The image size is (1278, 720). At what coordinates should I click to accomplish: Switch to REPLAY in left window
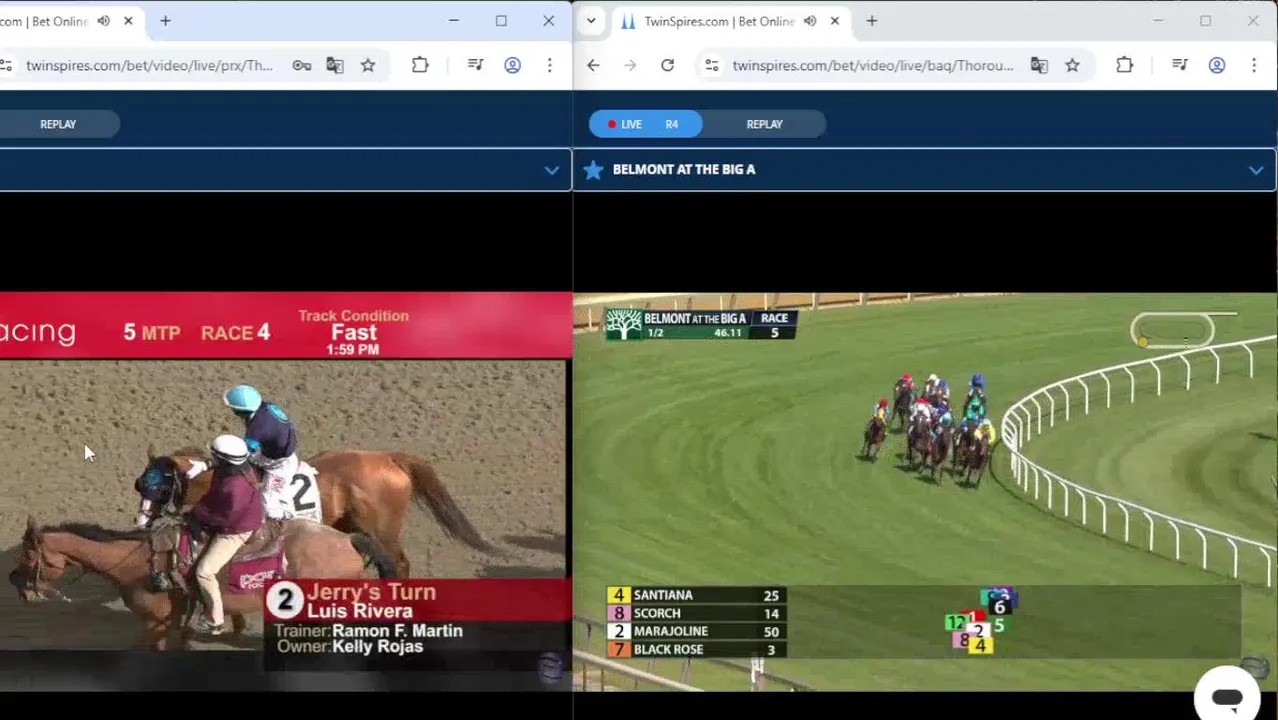[x=58, y=124]
